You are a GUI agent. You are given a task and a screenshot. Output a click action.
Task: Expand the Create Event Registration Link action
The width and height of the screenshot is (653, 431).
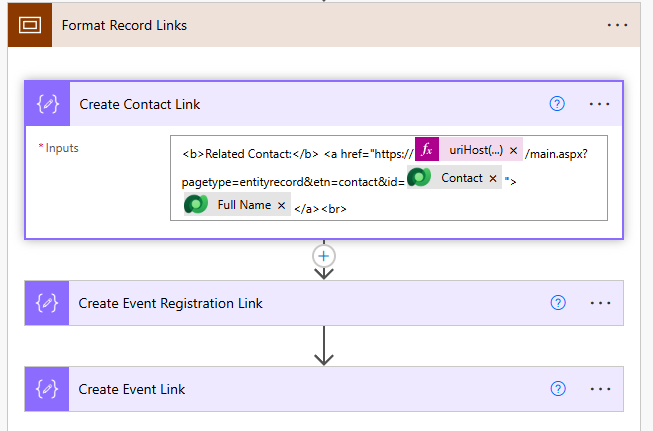click(300, 303)
